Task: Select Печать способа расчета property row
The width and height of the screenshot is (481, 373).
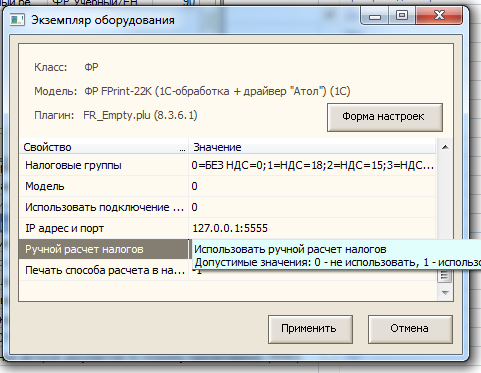Action: point(104,270)
